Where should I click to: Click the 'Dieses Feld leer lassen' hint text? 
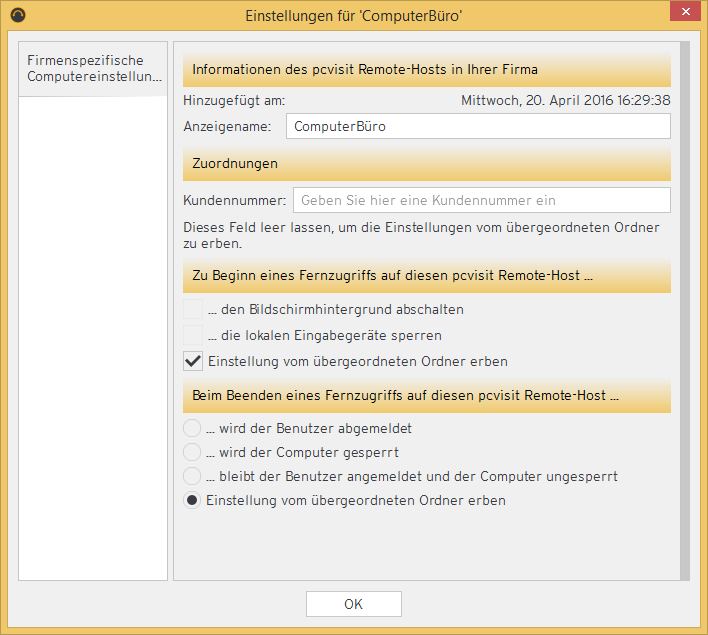pos(421,235)
